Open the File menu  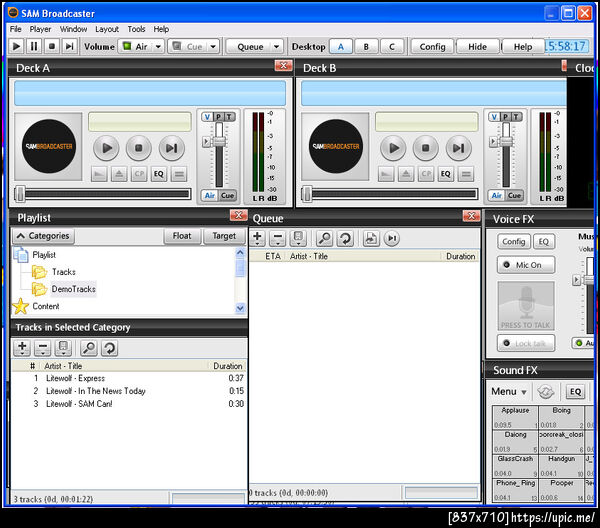coord(16,29)
